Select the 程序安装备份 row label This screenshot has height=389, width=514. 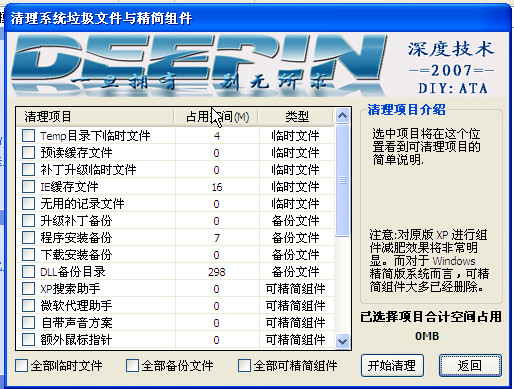[x=76, y=238]
